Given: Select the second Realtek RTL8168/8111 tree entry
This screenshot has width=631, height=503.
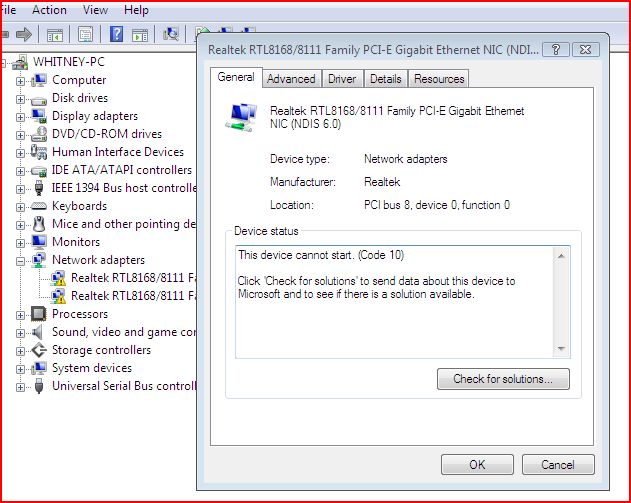Looking at the screenshot, I should pos(134,296).
